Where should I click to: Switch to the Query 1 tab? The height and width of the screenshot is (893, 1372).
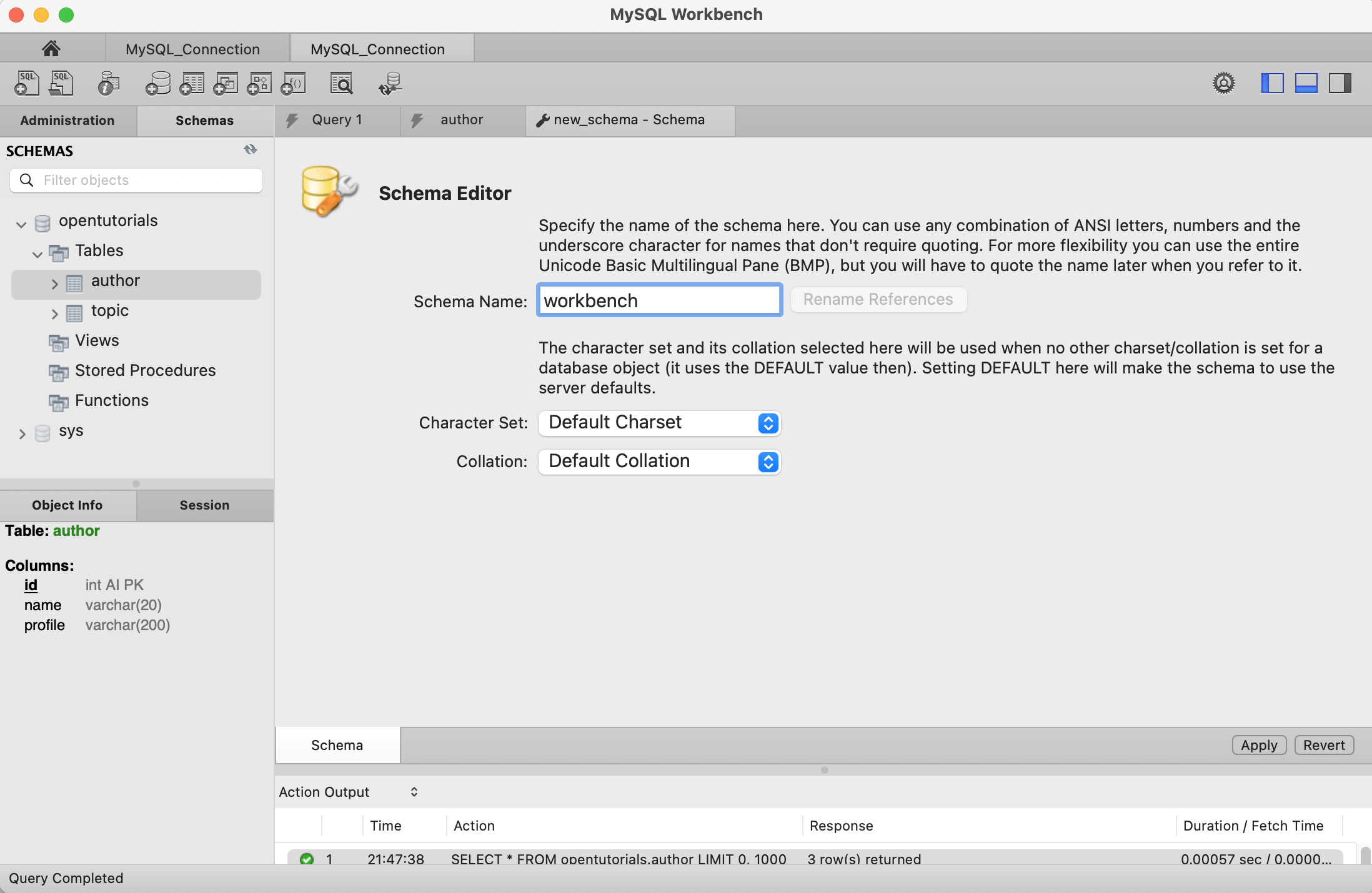pyautogui.click(x=337, y=120)
